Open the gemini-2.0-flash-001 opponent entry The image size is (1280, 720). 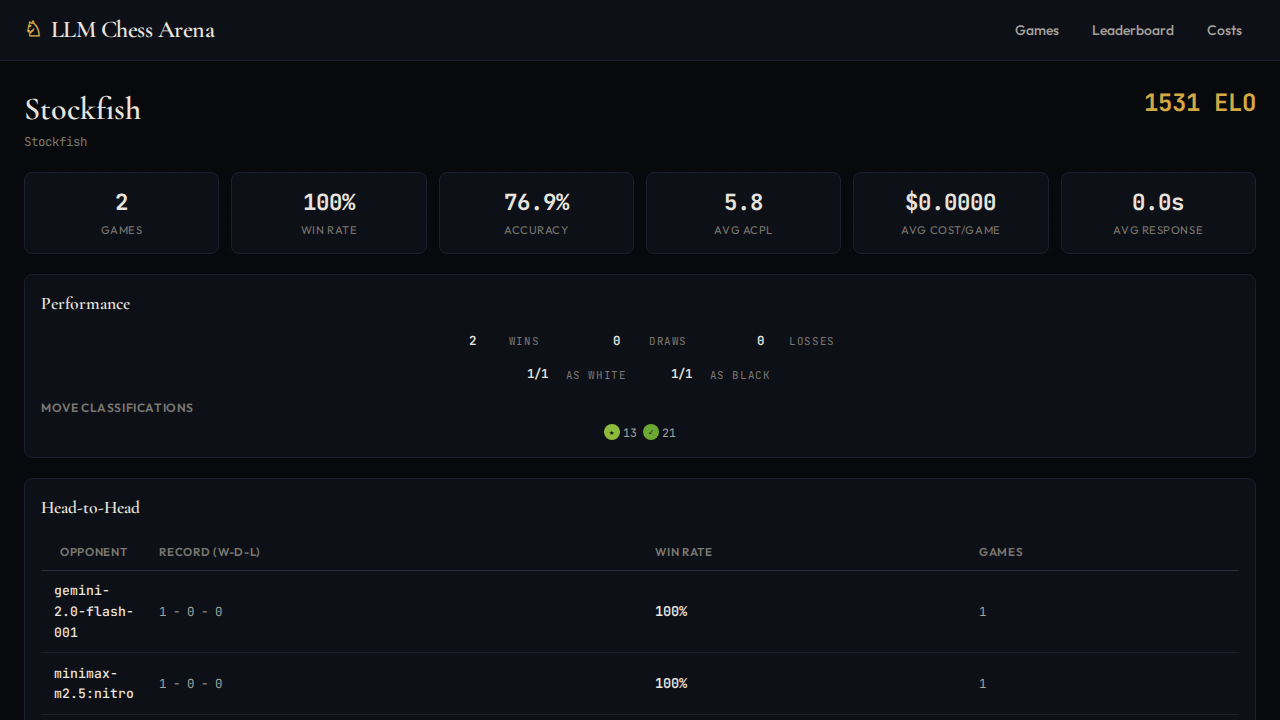pos(94,611)
